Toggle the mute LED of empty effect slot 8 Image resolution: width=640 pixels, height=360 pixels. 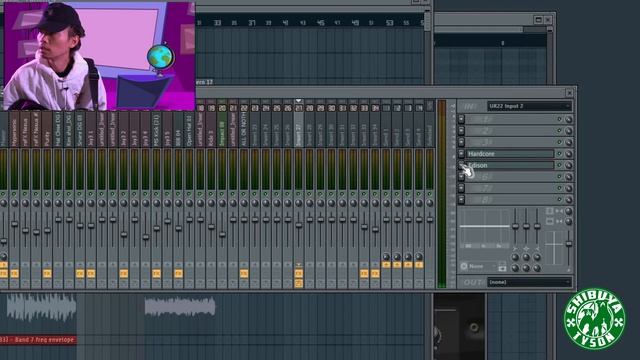tap(560, 200)
